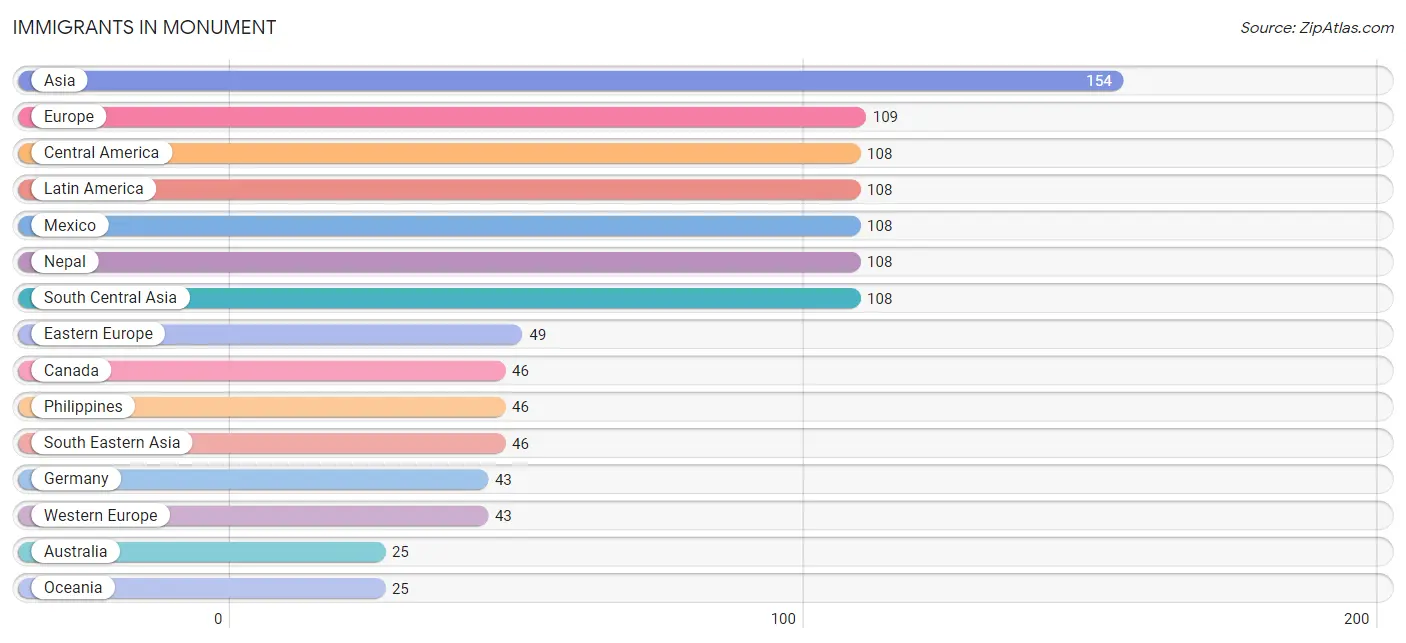The image size is (1406, 643).
Task: Click the 100 axis tick label
Action: point(784,619)
